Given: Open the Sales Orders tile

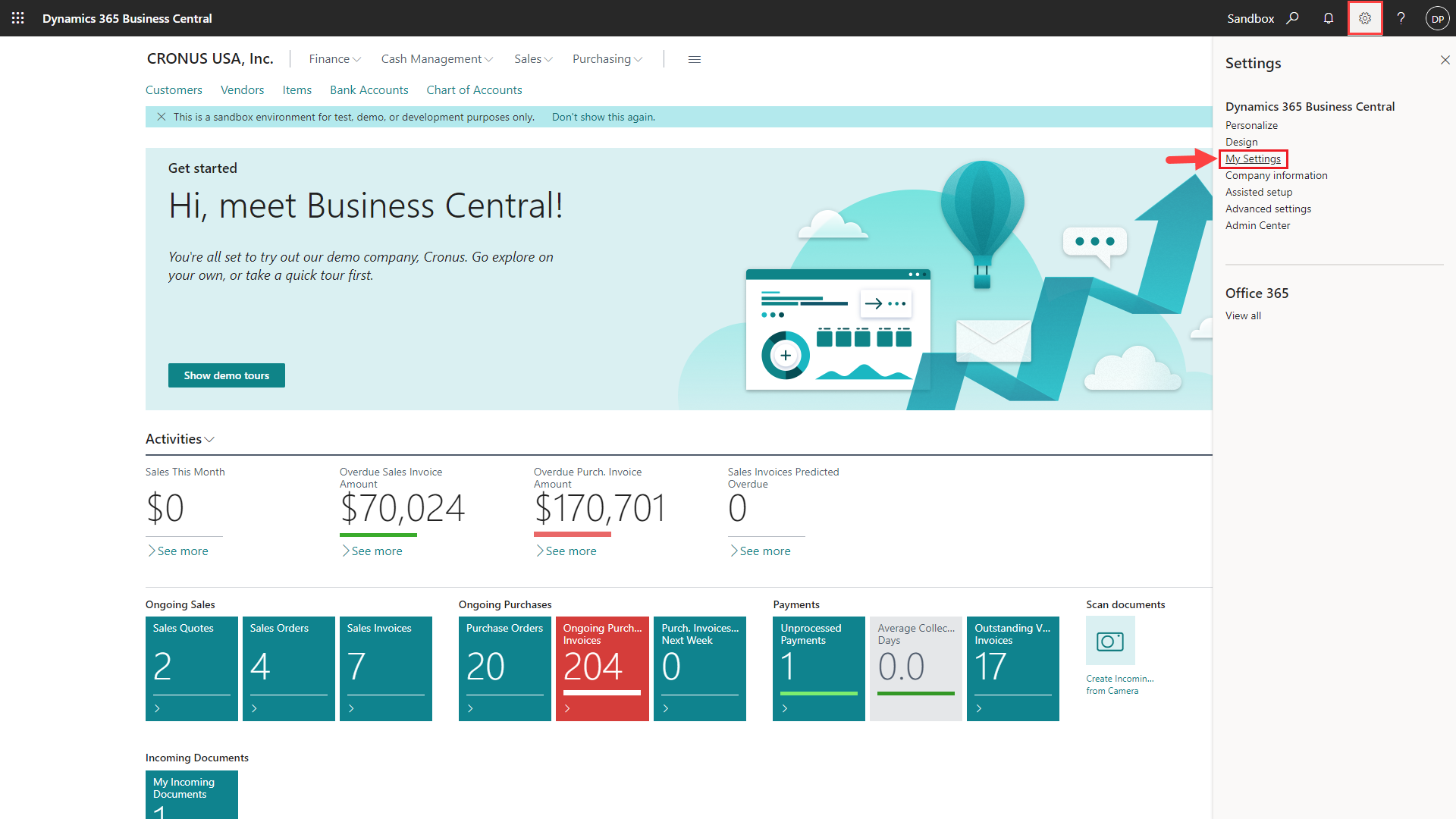Looking at the screenshot, I should [x=288, y=667].
